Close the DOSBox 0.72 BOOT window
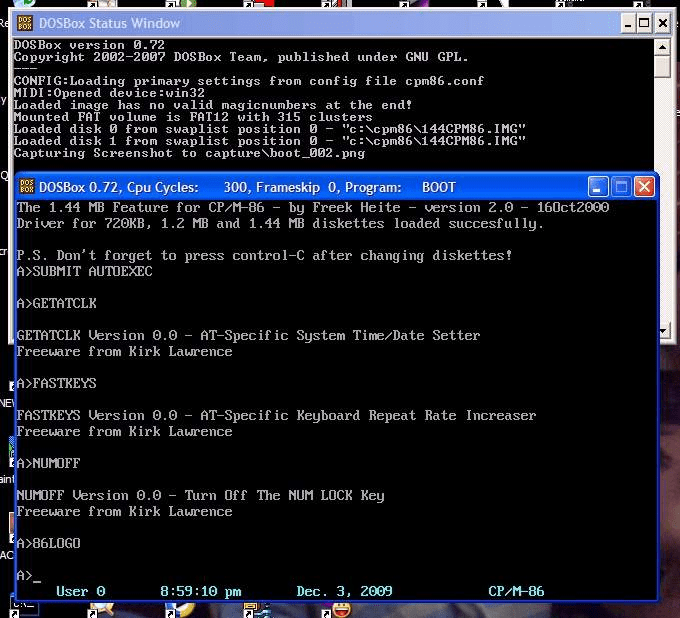This screenshot has width=680, height=618. [644, 187]
